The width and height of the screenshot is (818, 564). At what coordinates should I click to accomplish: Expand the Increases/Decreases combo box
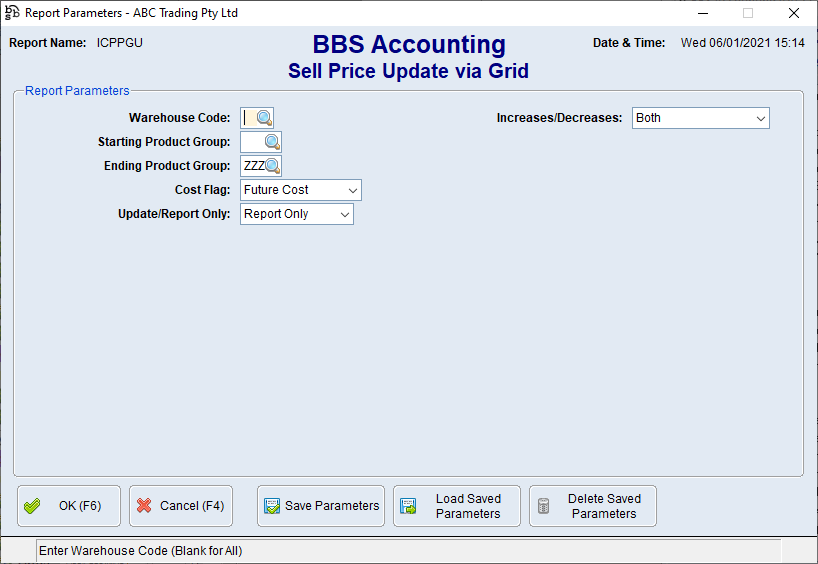760,118
